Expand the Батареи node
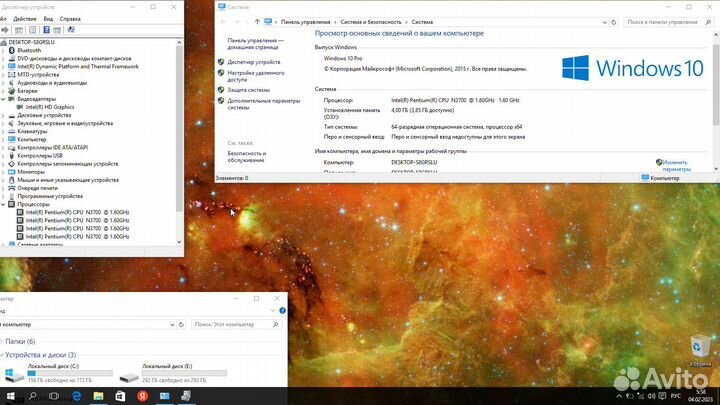This screenshot has height=405, width=720. [3, 91]
